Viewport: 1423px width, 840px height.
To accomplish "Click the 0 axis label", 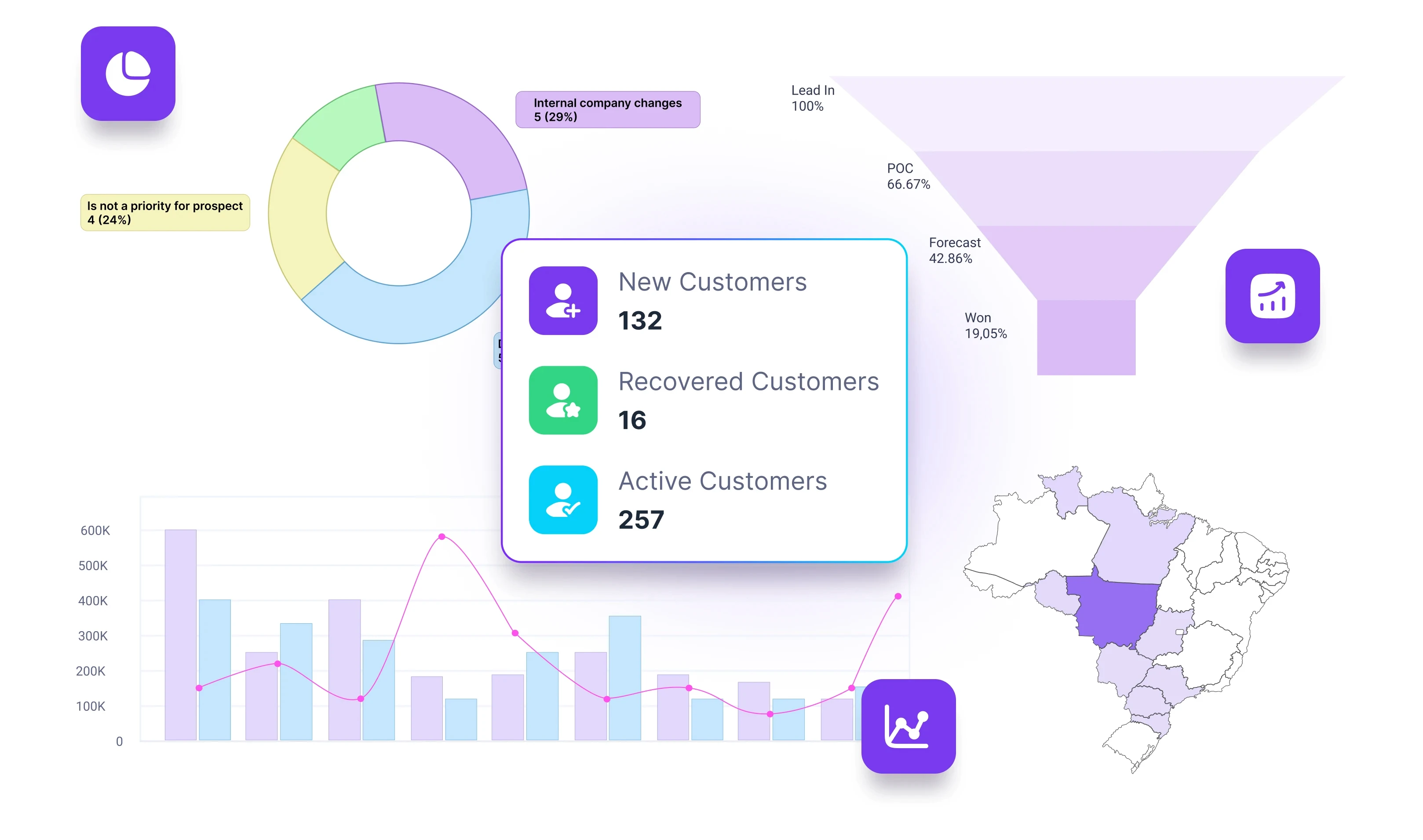I will [x=120, y=742].
